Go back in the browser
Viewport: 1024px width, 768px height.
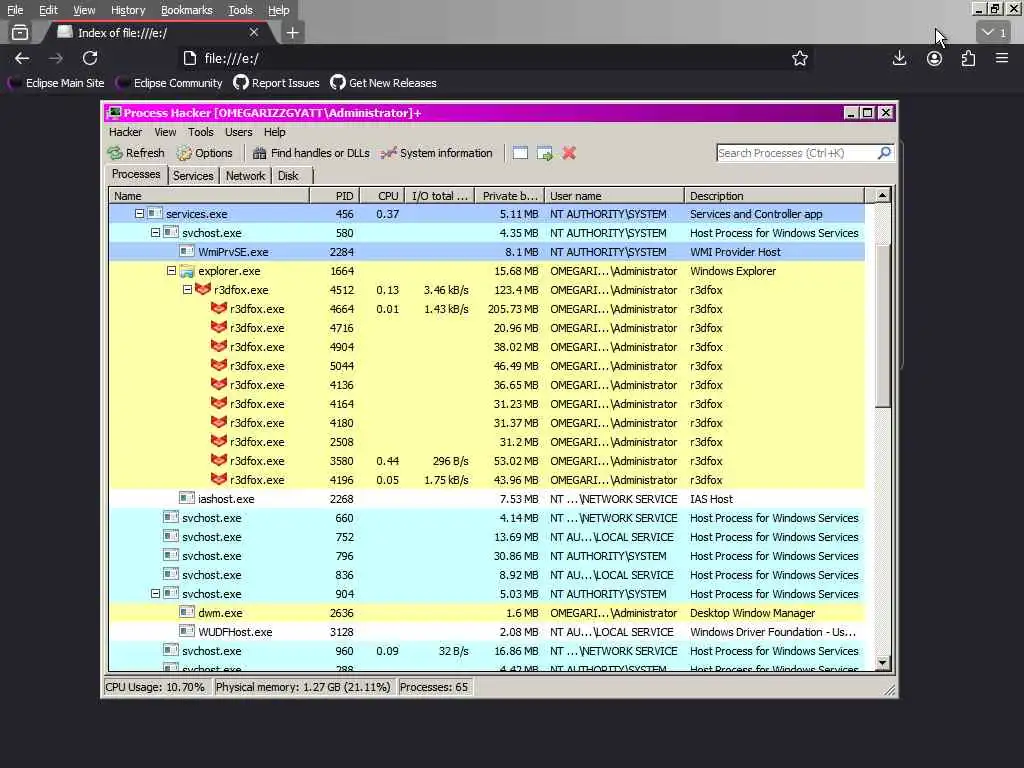pyautogui.click(x=22, y=58)
